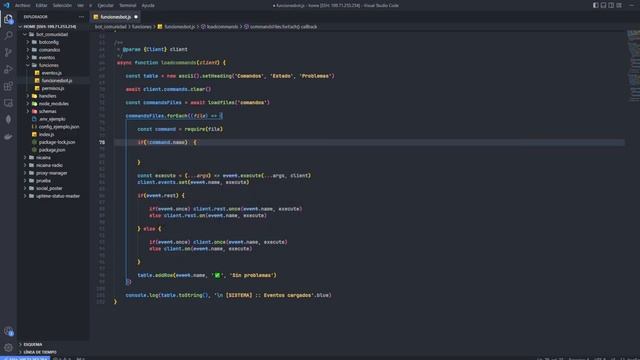Open eventos.js in the file tree
The image size is (640, 360).
coord(53,73)
